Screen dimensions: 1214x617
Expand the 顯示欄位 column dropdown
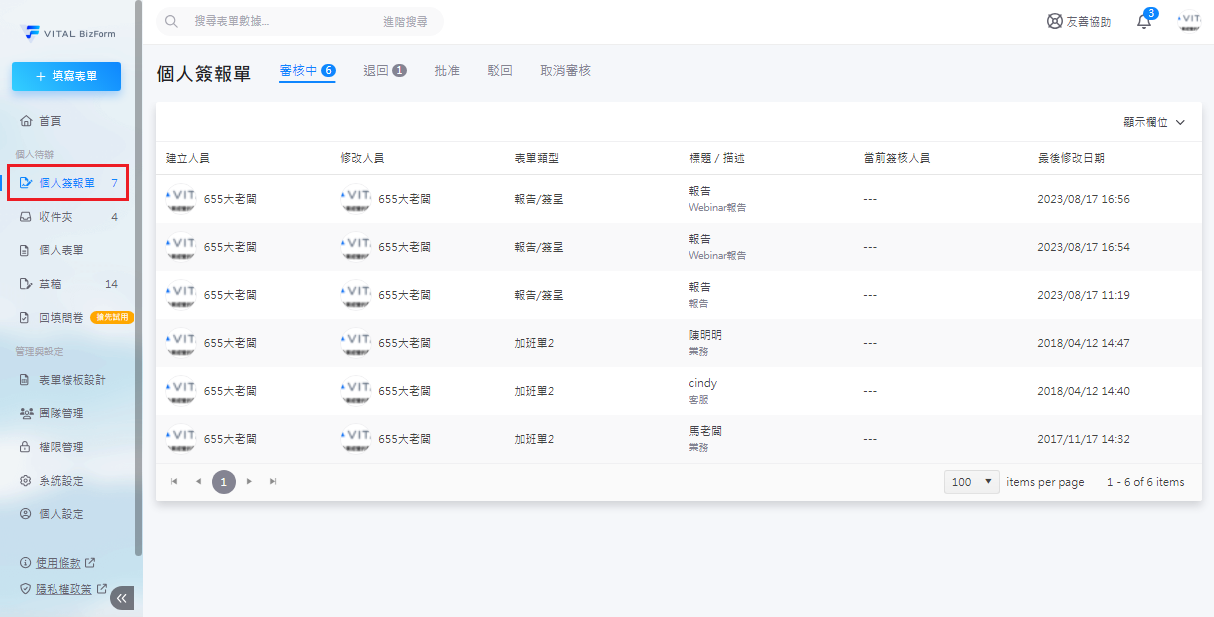1153,122
